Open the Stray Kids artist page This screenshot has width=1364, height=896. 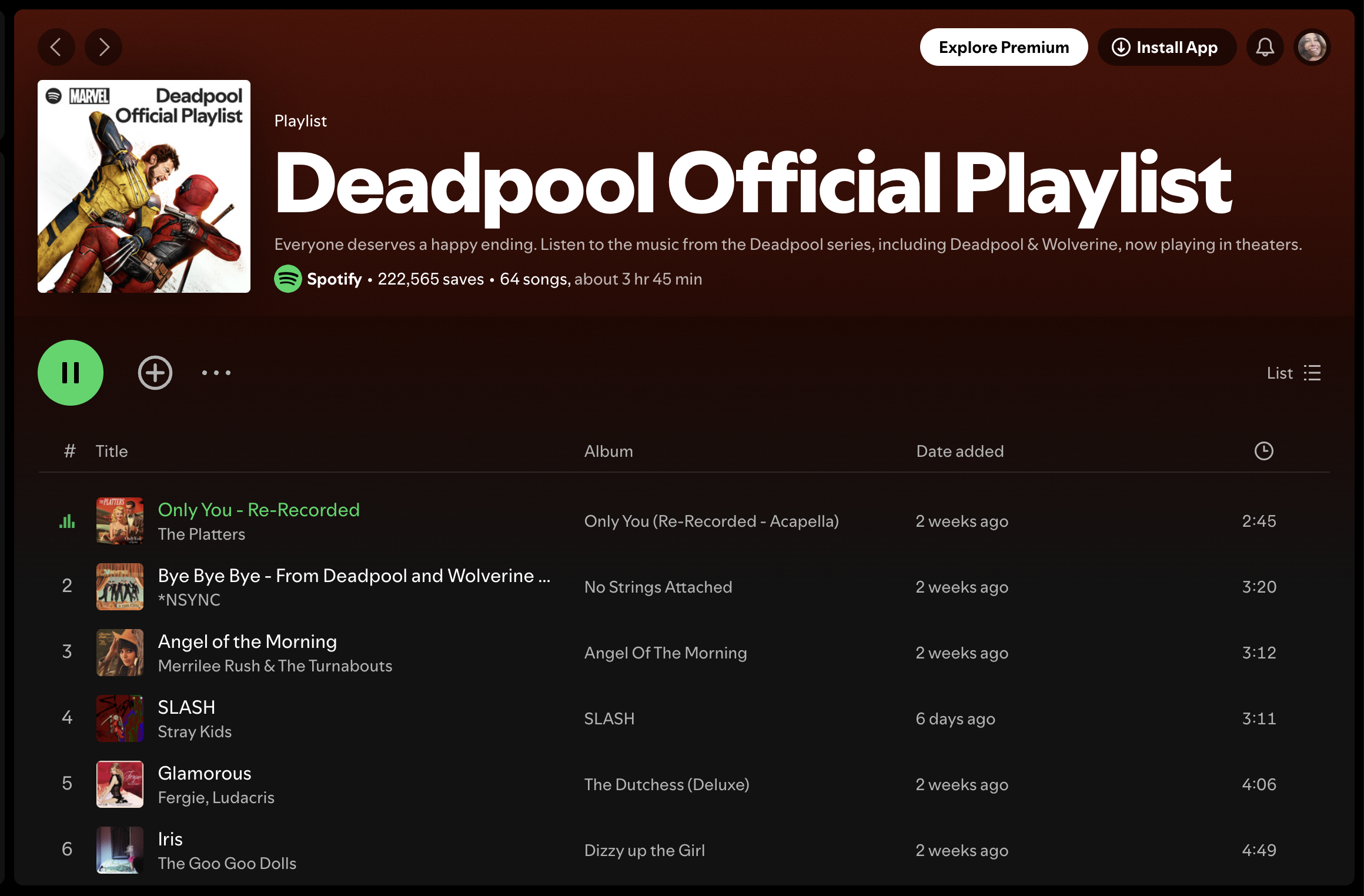195,732
